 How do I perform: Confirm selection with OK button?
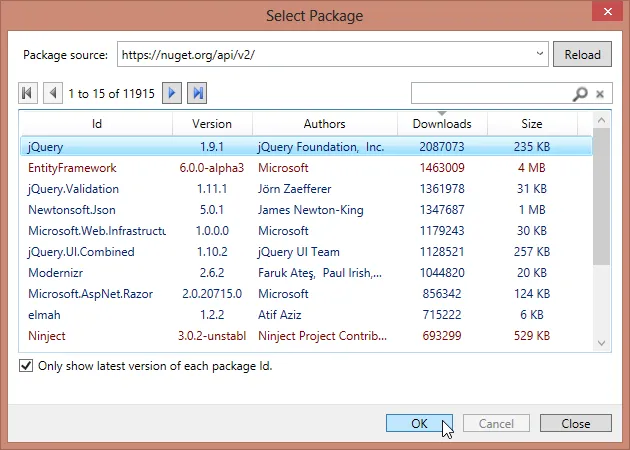coord(419,423)
